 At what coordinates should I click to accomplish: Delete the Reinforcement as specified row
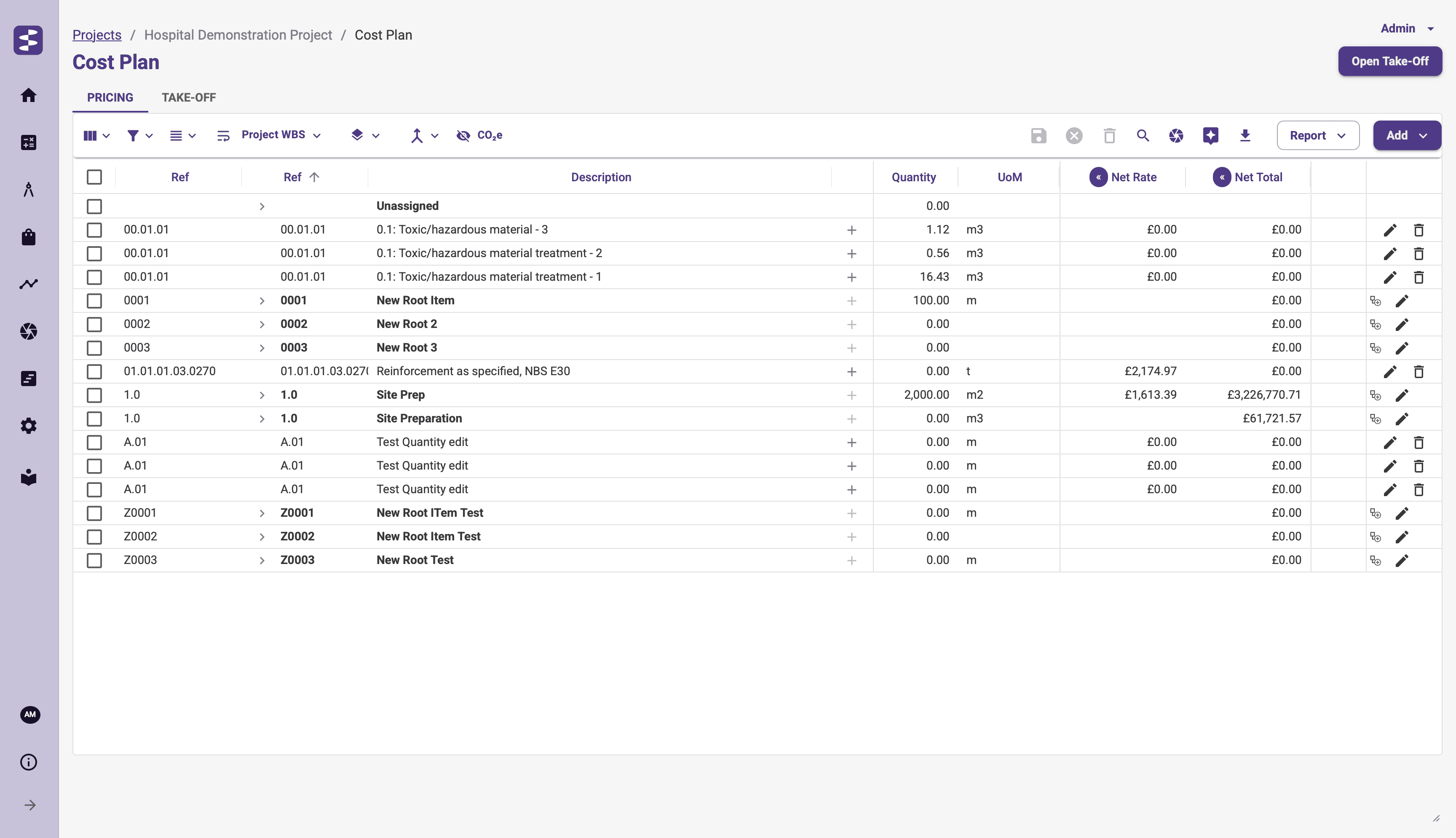1419,372
